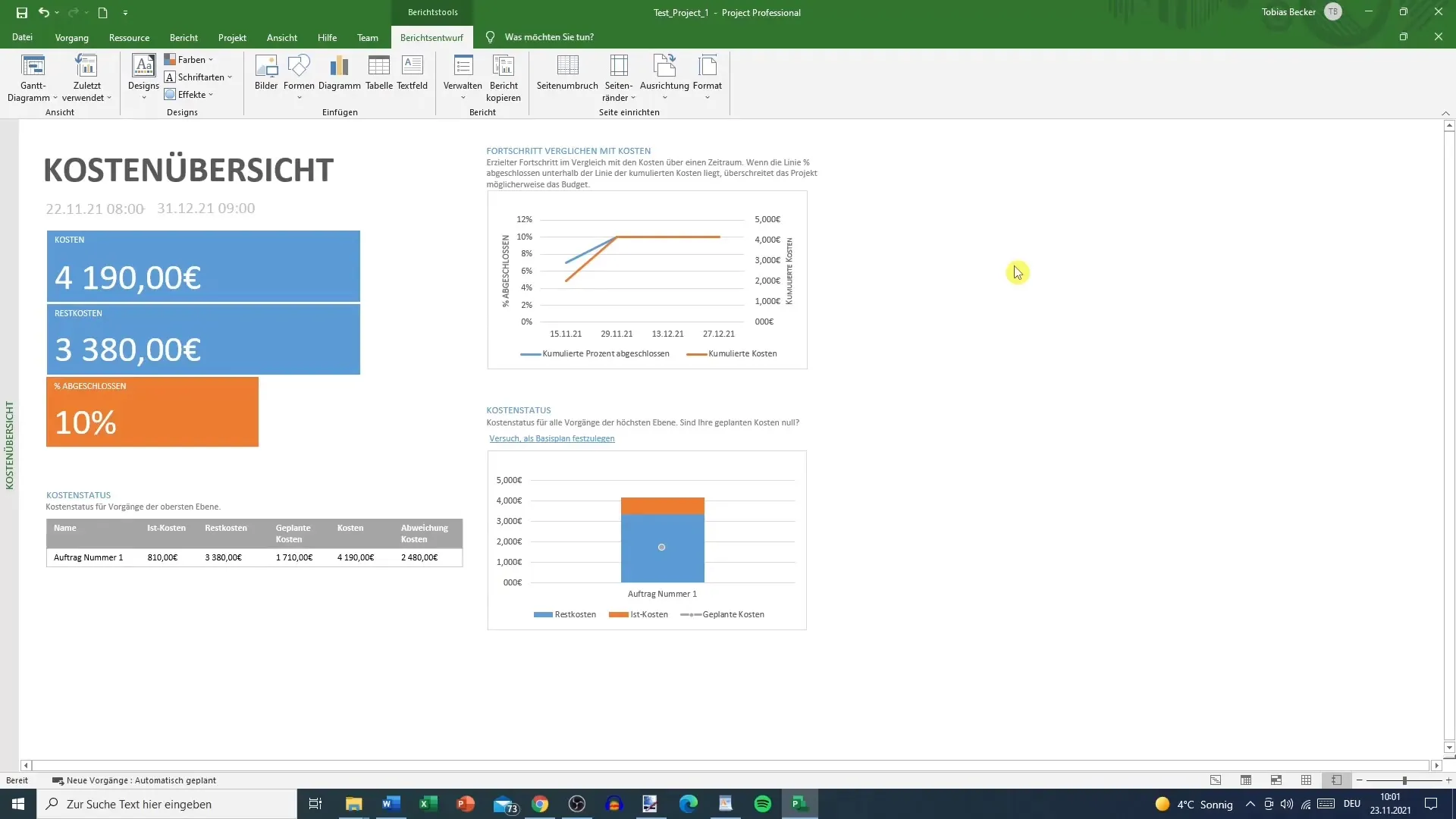Click the Auftrag Nummer 1 table cell
Screen dimensions: 1456x819
89,557
